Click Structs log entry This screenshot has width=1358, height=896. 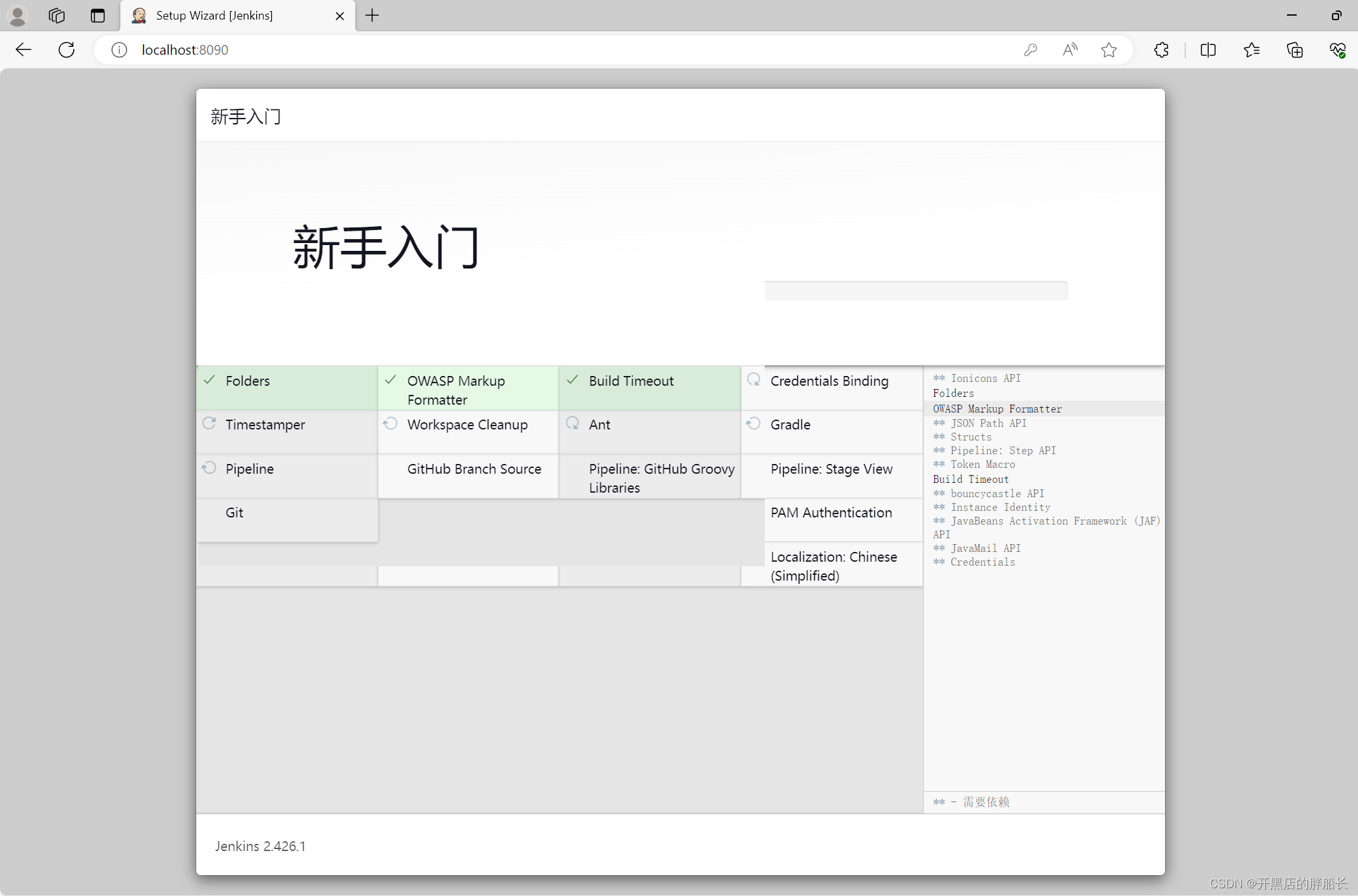click(962, 437)
